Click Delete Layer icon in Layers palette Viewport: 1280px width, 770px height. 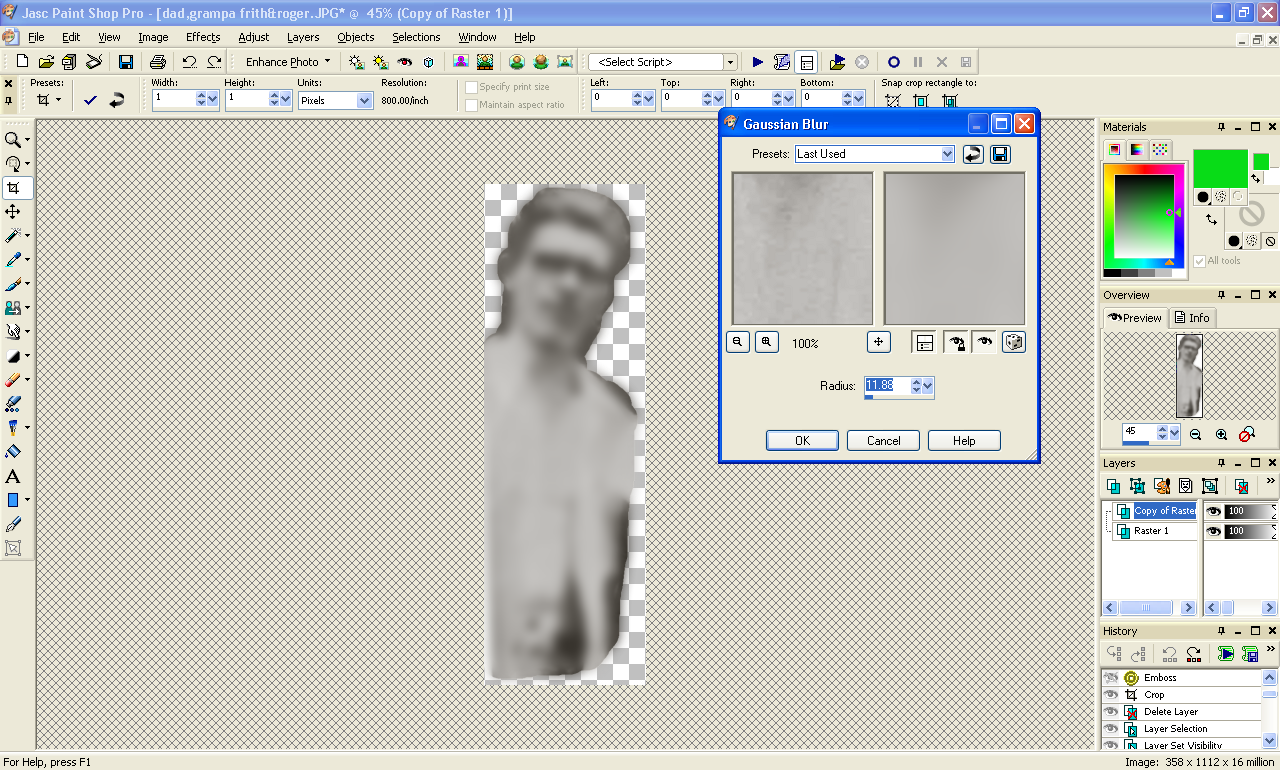(1241, 486)
